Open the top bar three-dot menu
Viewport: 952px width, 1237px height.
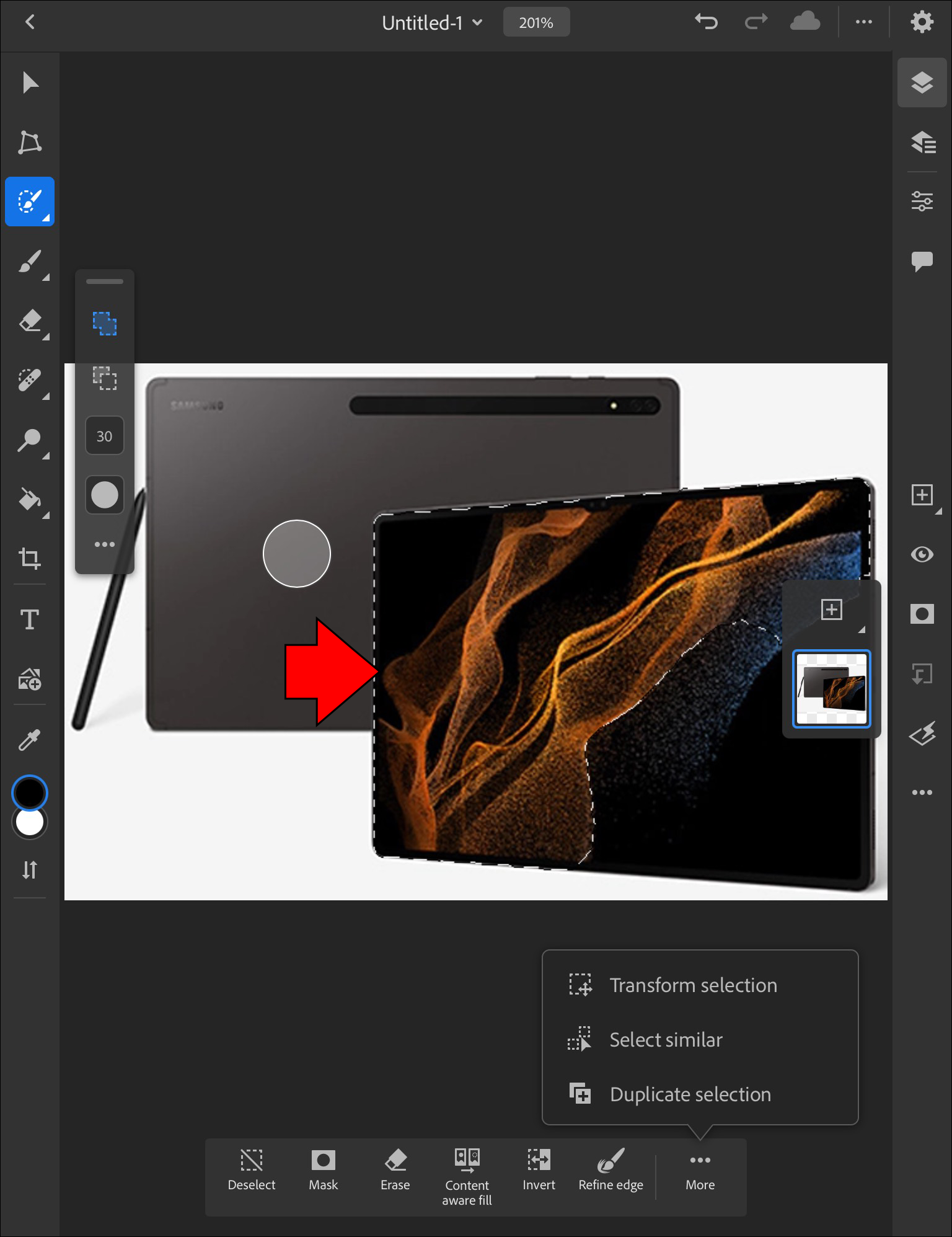coord(864,22)
